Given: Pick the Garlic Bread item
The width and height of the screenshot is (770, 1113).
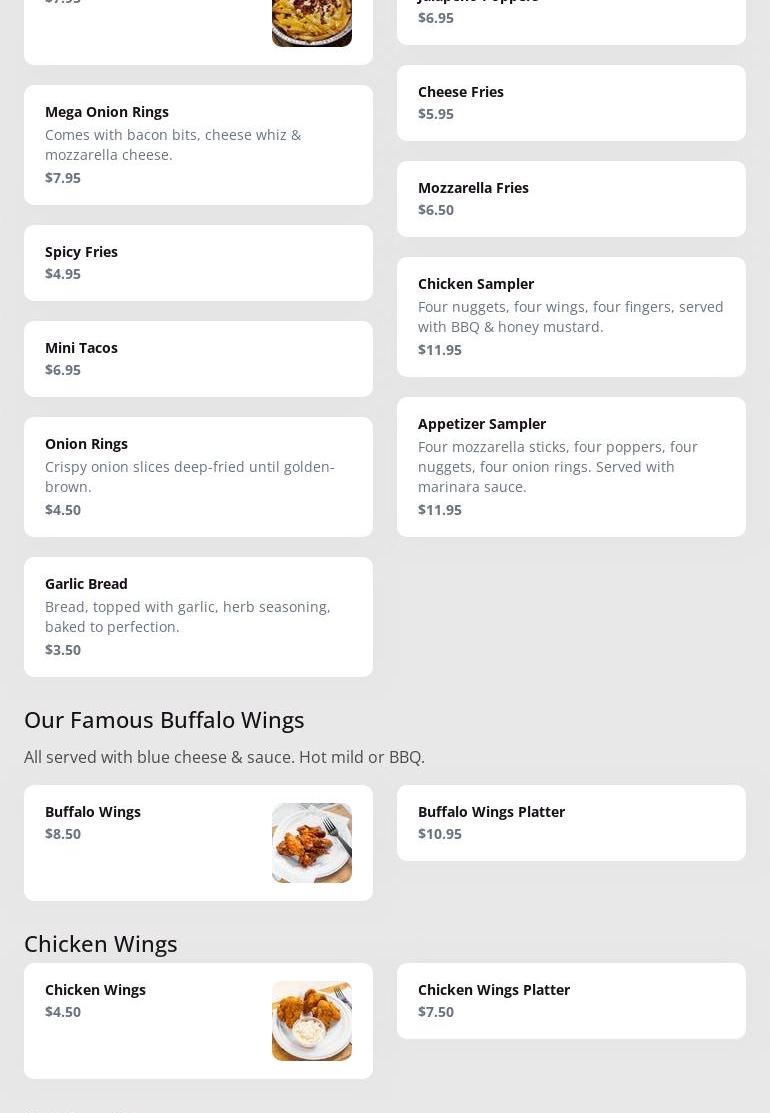Looking at the screenshot, I should tap(198, 616).
